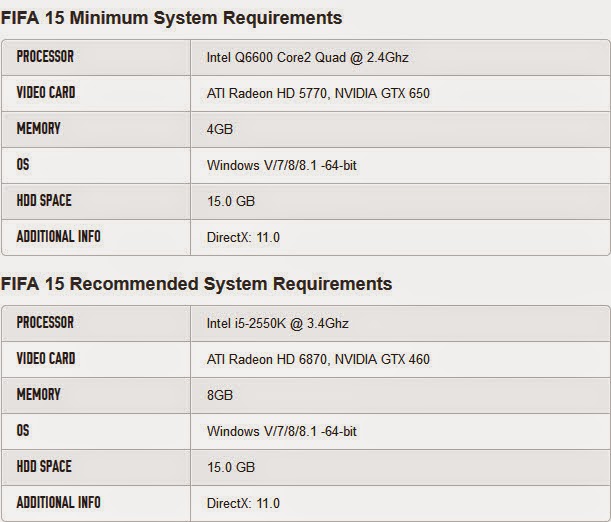Click HDD SPACE label in the minimum table
611x522 pixels.
(44, 200)
